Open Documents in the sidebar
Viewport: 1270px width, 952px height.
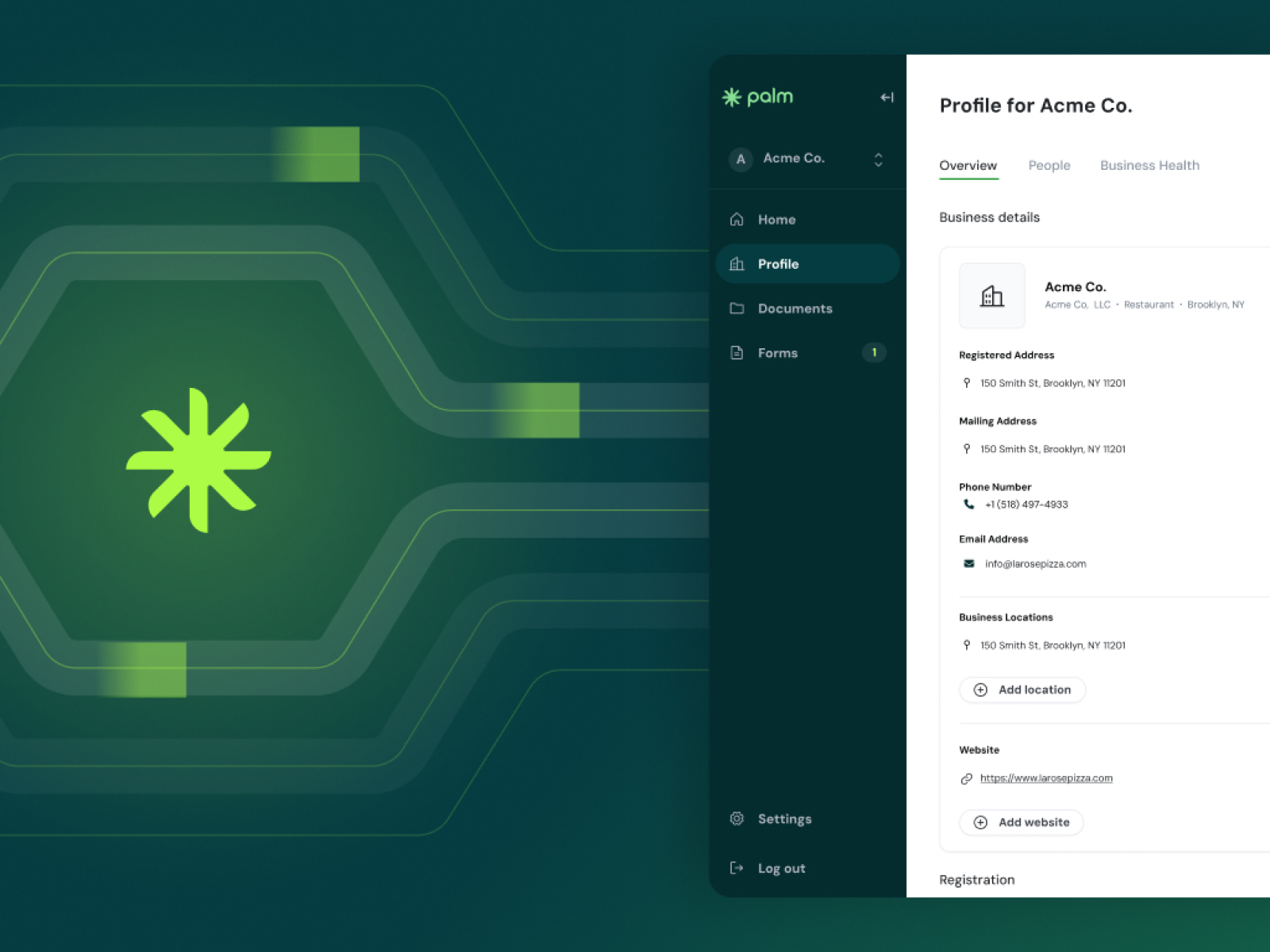point(807,309)
